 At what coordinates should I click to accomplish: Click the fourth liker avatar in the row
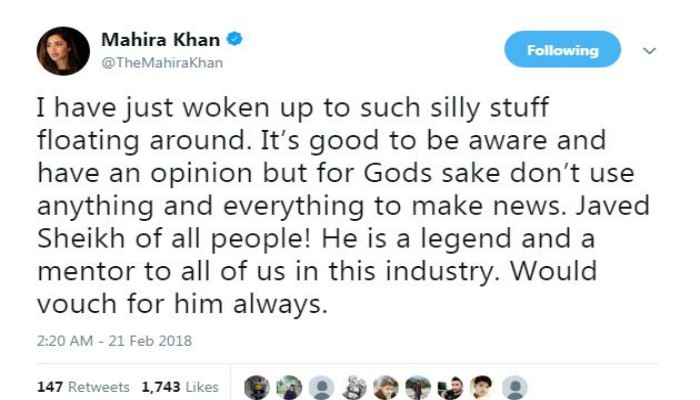click(354, 387)
